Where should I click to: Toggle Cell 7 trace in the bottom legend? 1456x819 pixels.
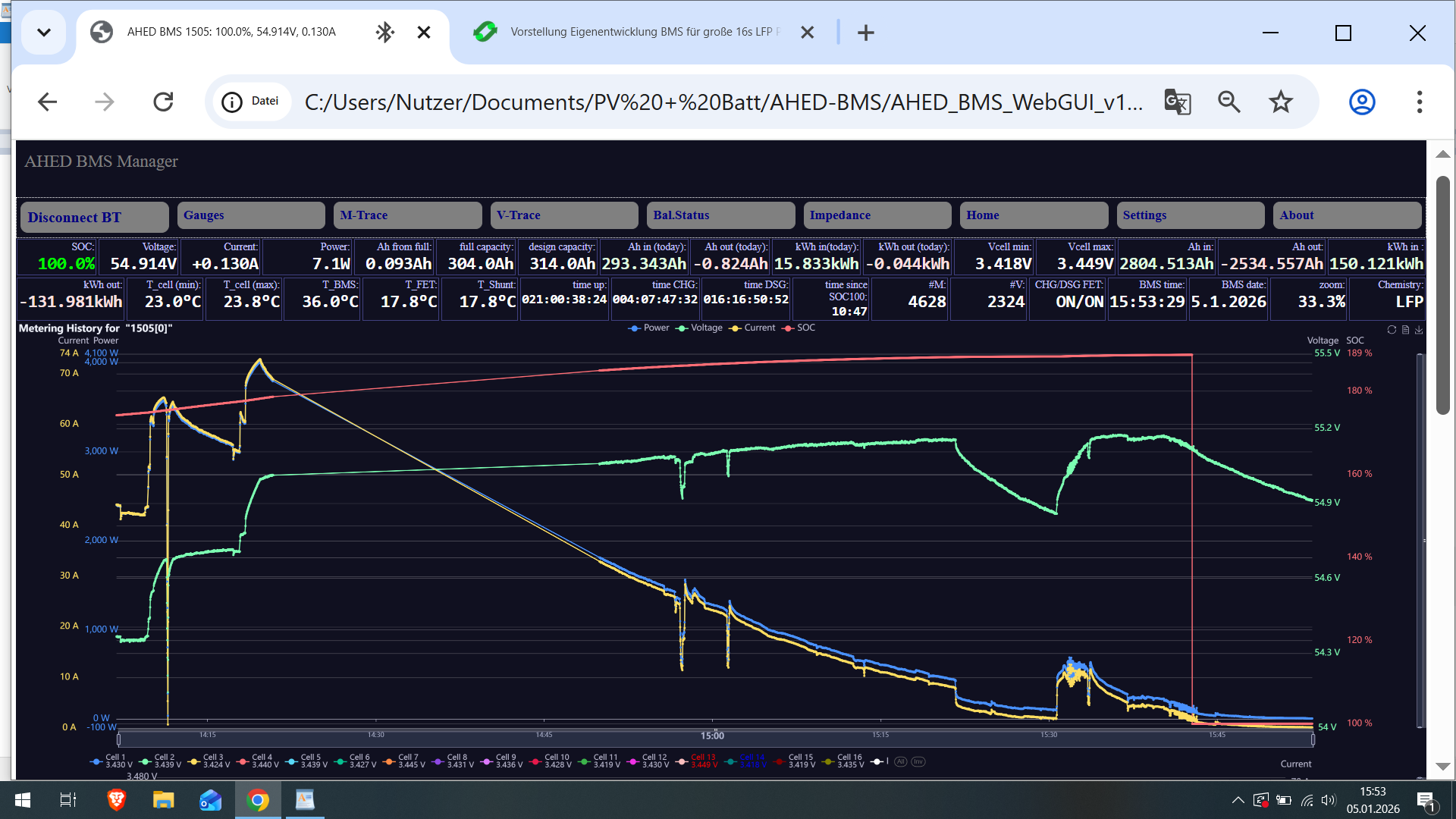401,761
